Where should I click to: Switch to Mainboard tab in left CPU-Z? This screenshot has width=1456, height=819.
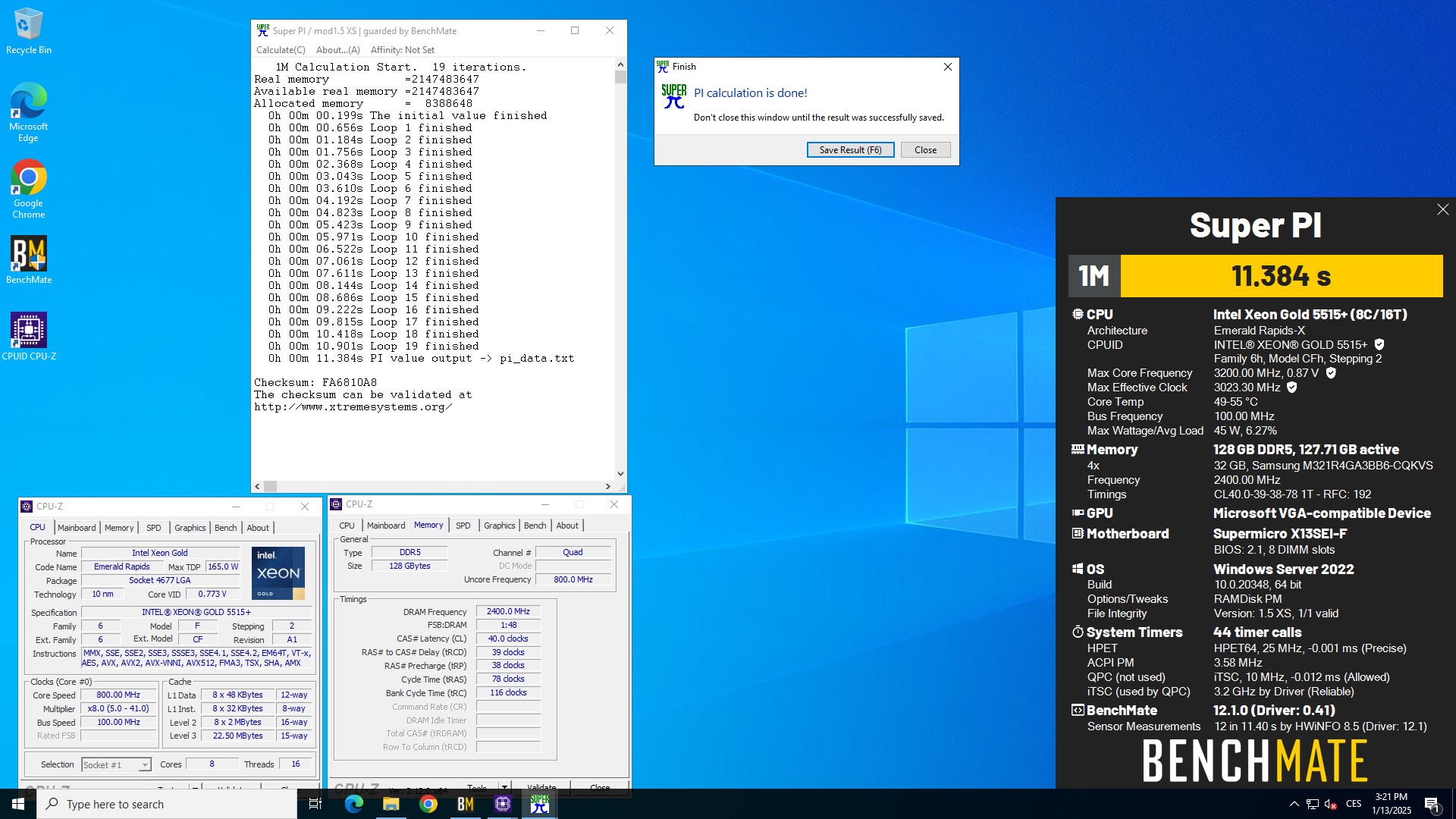77,528
